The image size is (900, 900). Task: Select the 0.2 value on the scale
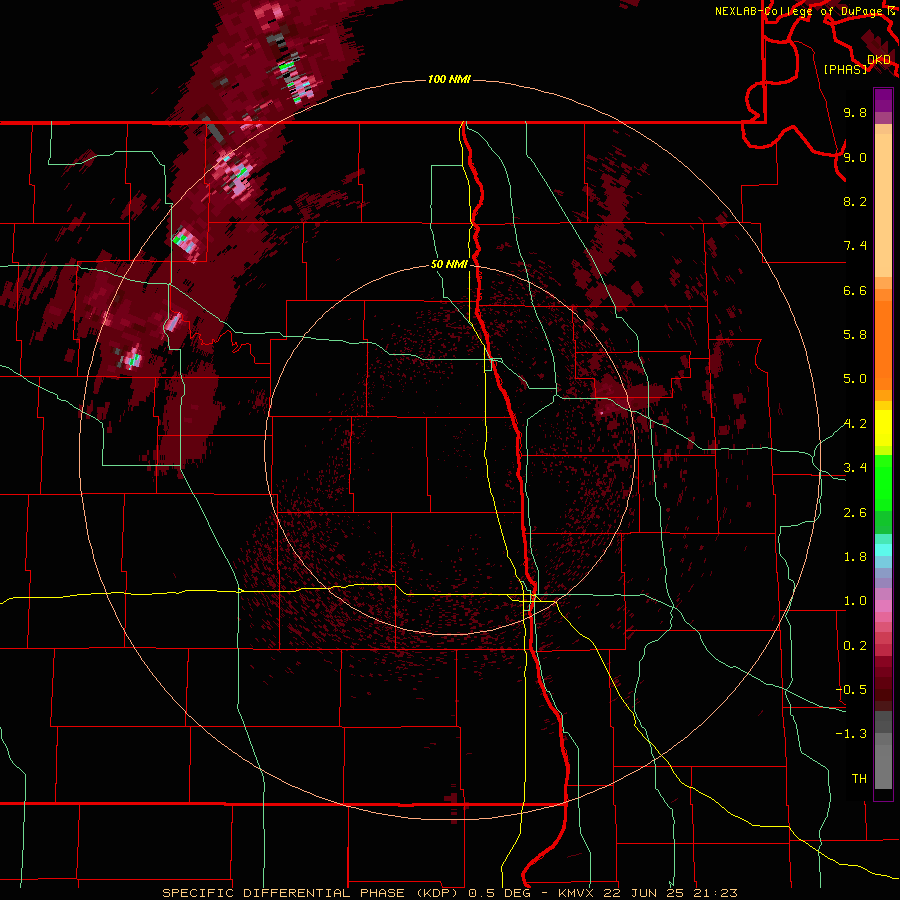tap(855, 646)
